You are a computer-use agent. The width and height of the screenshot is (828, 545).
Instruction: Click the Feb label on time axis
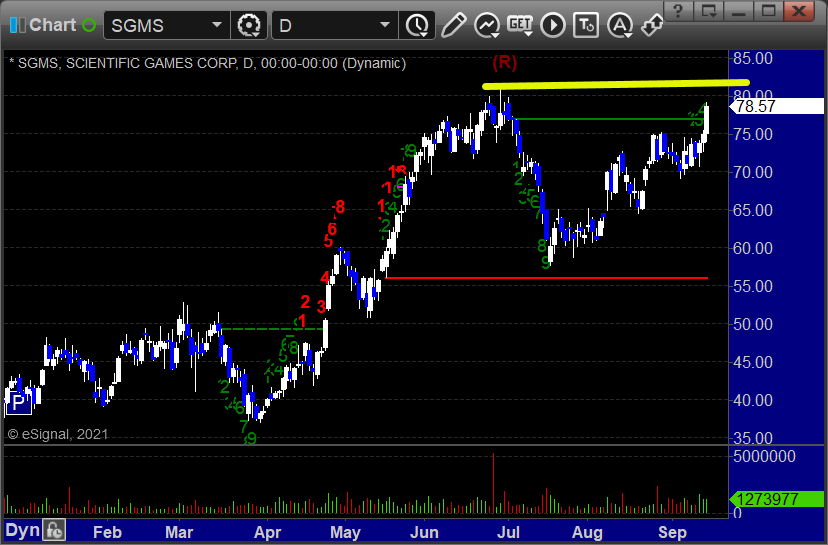coord(107,532)
